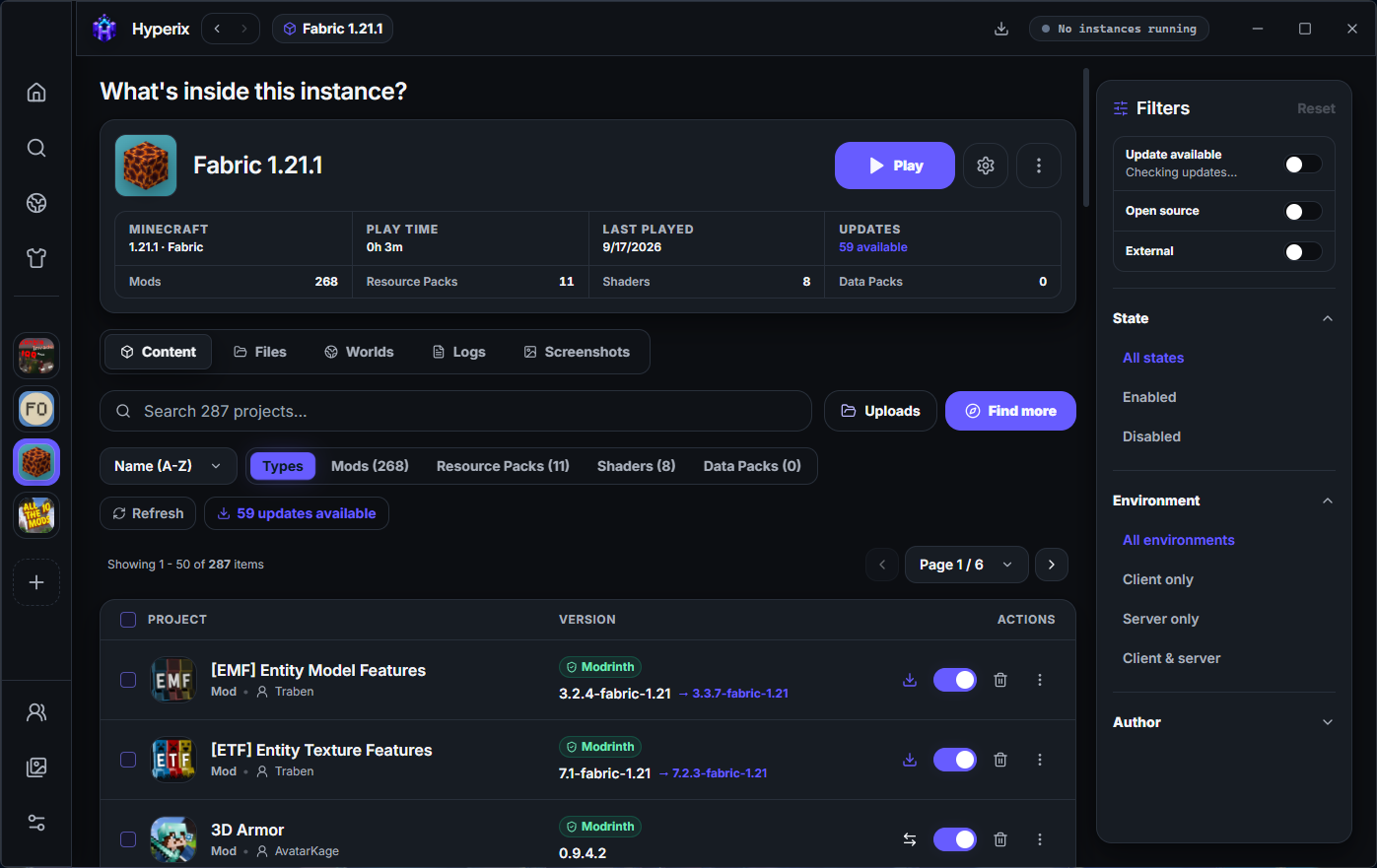Open the media library icon in sidebar
Screen dimensions: 1377x868
tap(36, 768)
